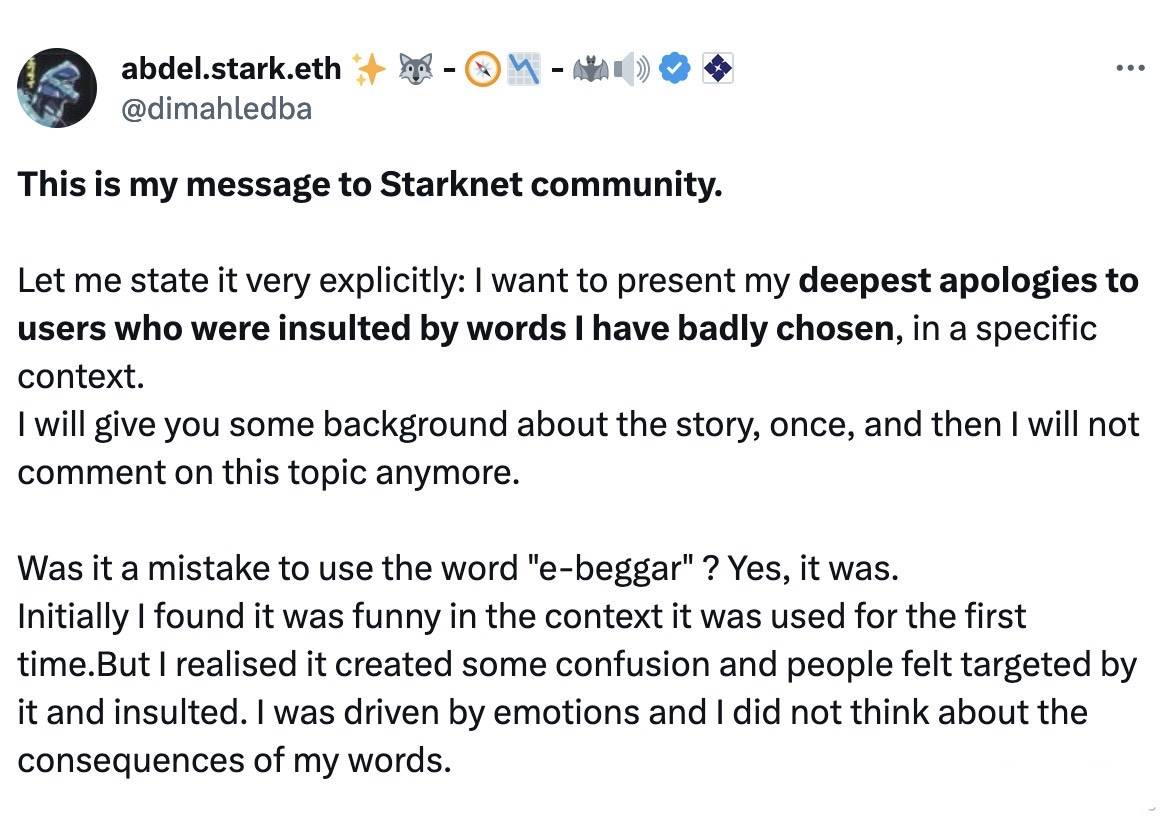Click the compass emoji in display name
The image size is (1176, 832).
483,69
